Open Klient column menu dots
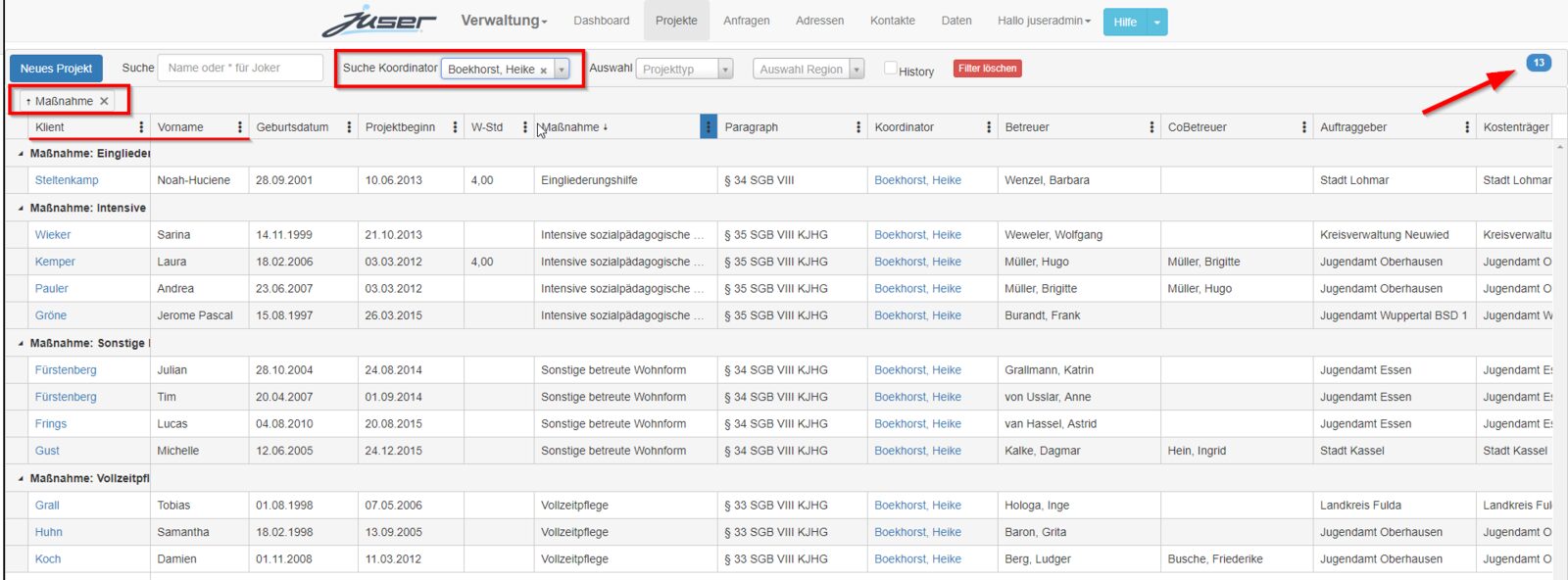 pos(141,127)
